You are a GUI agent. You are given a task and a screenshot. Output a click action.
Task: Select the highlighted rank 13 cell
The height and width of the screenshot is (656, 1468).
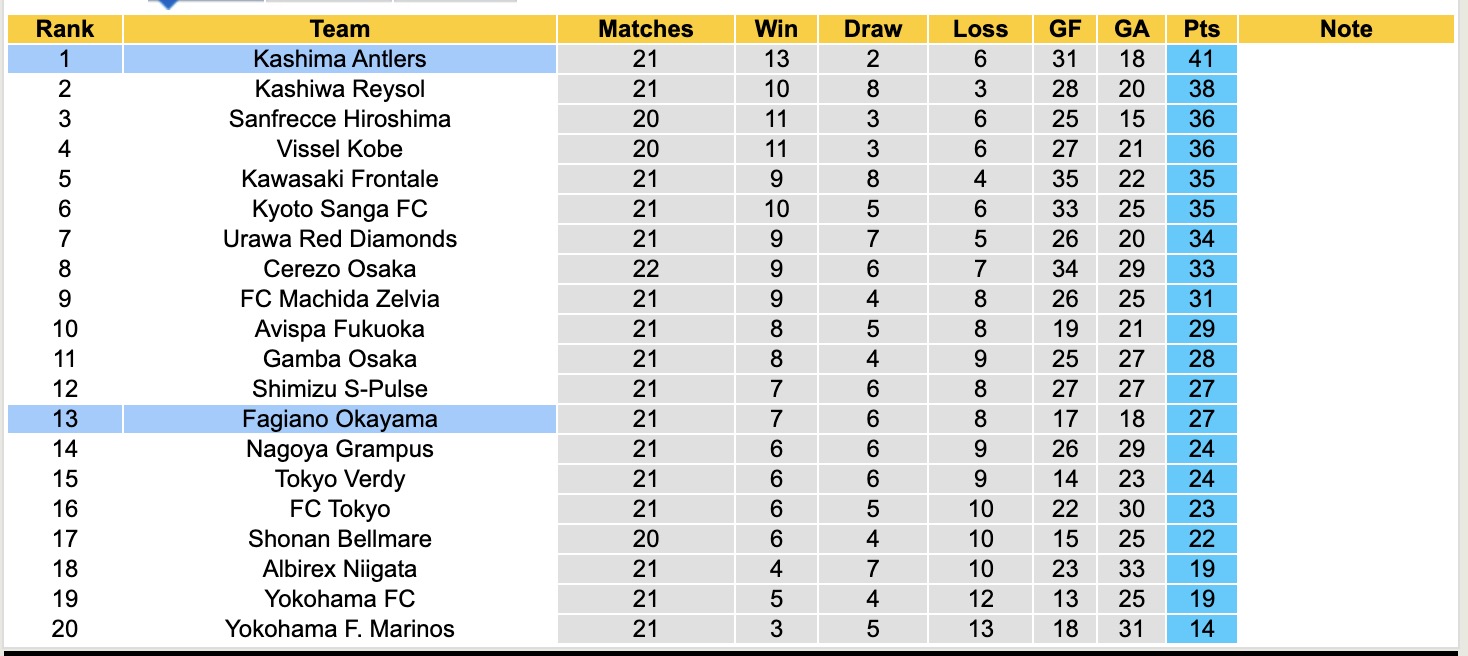(65, 419)
